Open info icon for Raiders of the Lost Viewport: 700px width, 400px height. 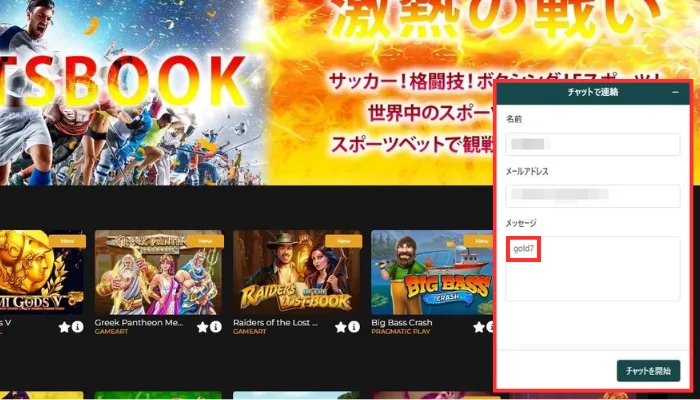[354, 327]
